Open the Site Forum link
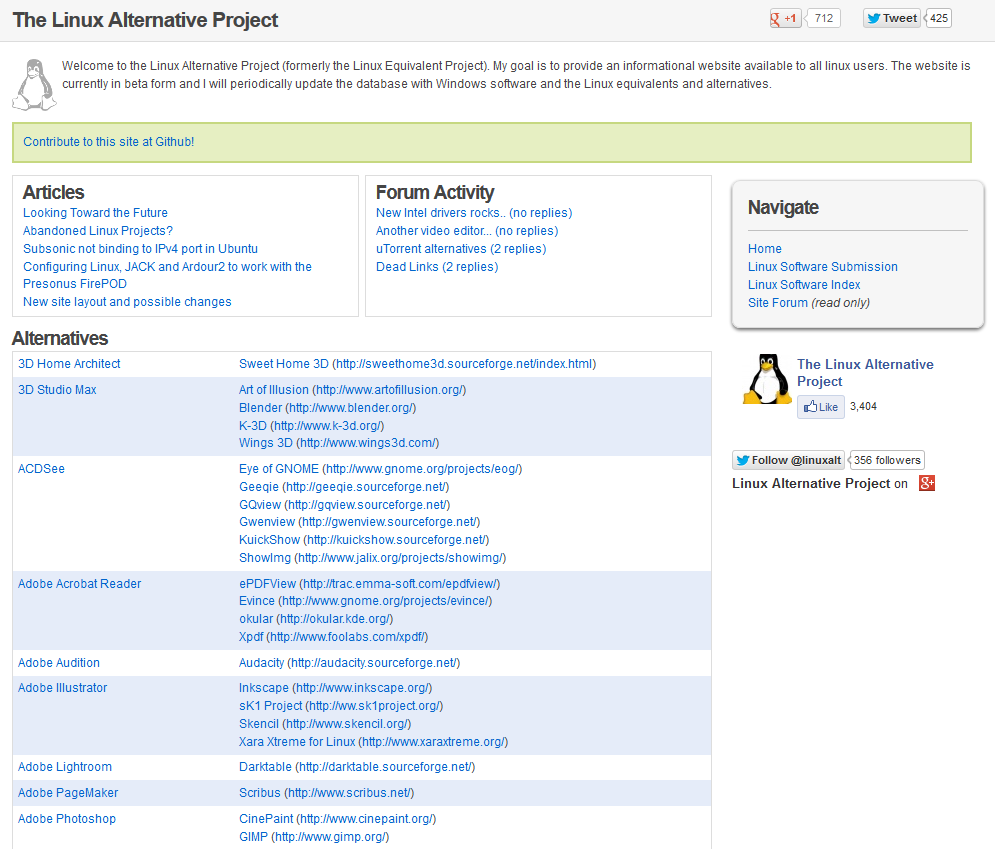The height and width of the screenshot is (849, 995). tap(777, 303)
